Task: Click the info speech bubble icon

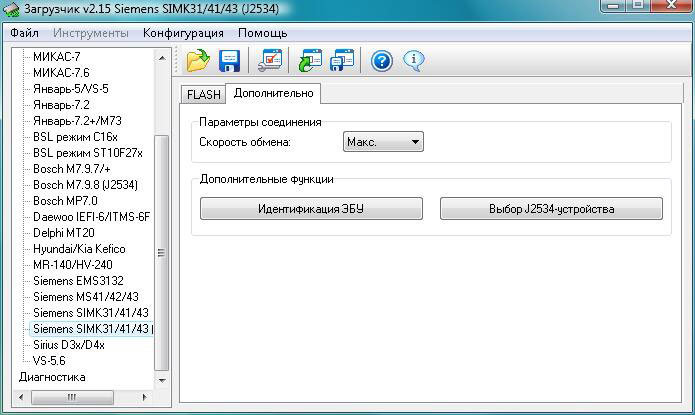Action: (413, 61)
